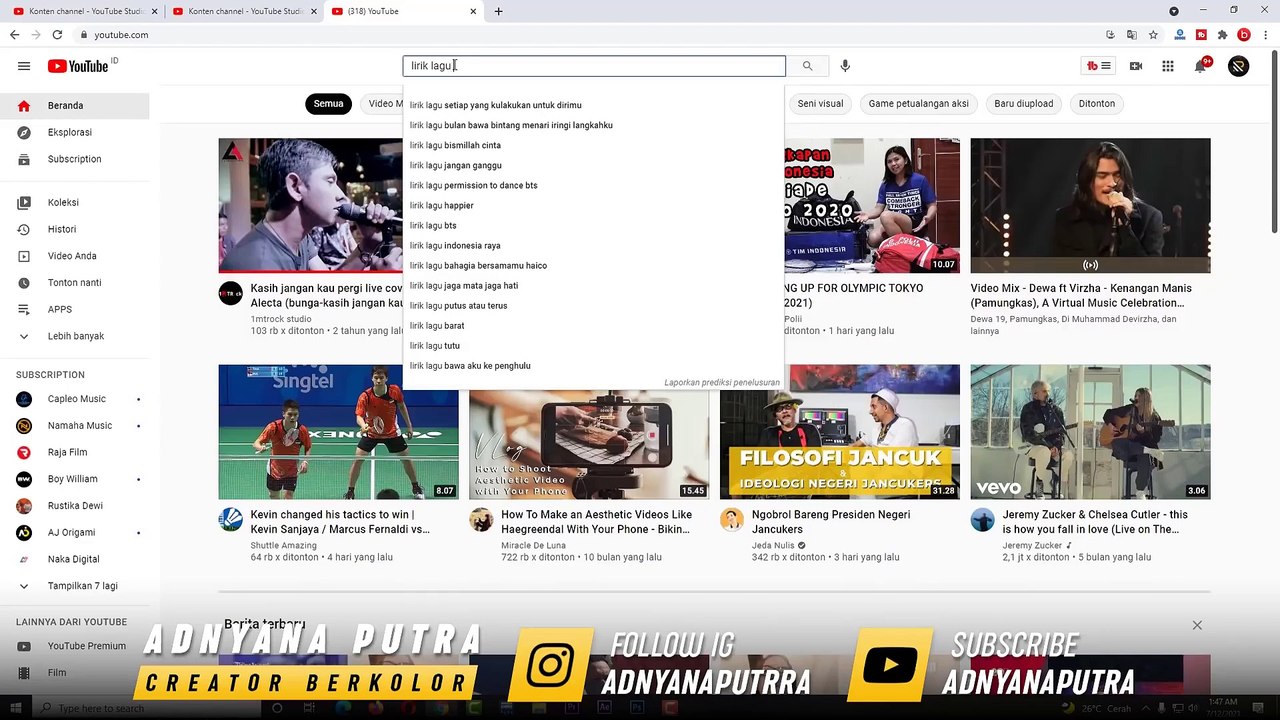Click the Windows Start button
The height and width of the screenshot is (720, 1280).
point(16,708)
